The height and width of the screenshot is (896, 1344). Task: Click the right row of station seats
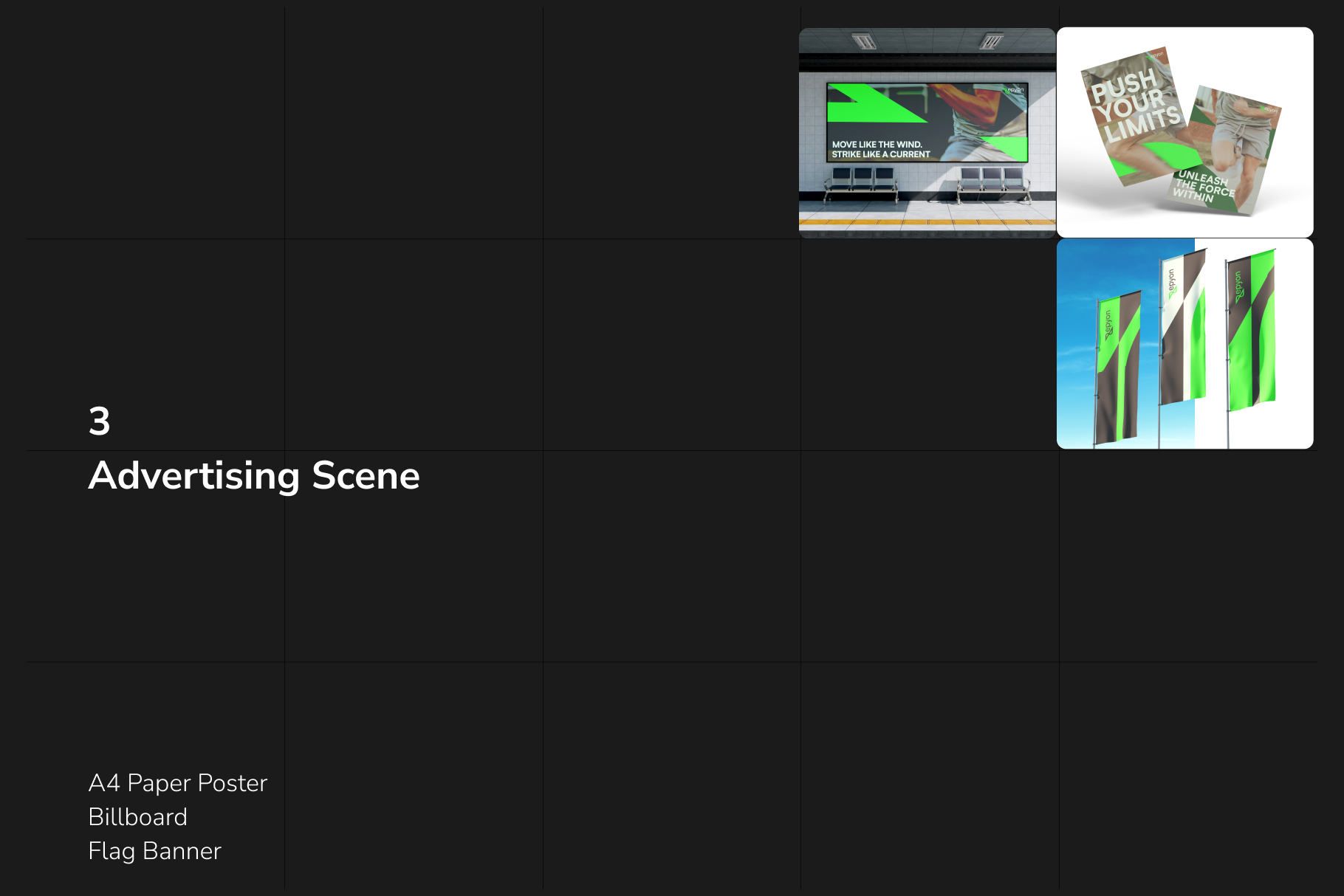pos(992,181)
